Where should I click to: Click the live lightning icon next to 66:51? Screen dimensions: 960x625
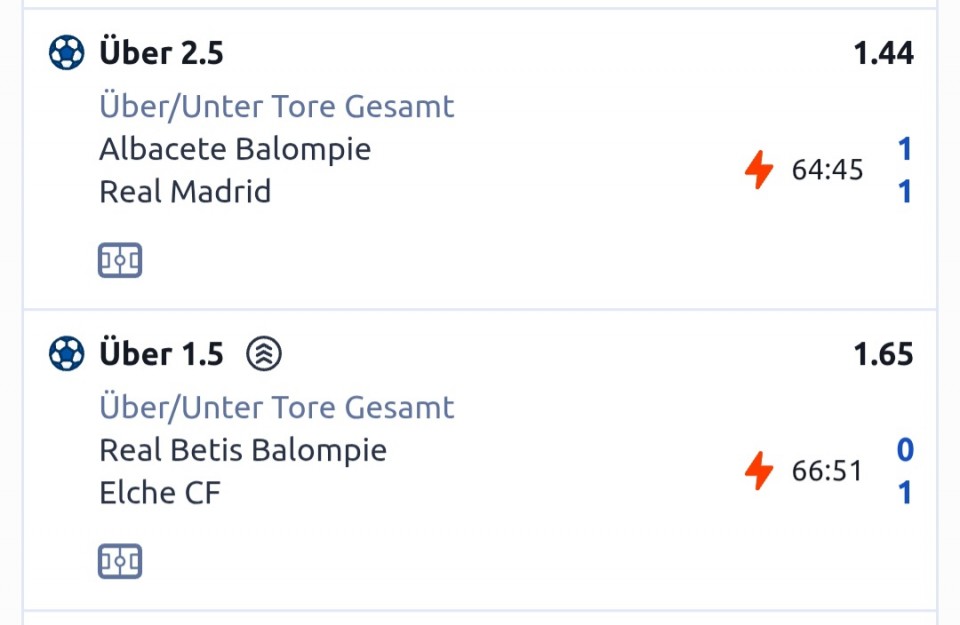tap(760, 471)
